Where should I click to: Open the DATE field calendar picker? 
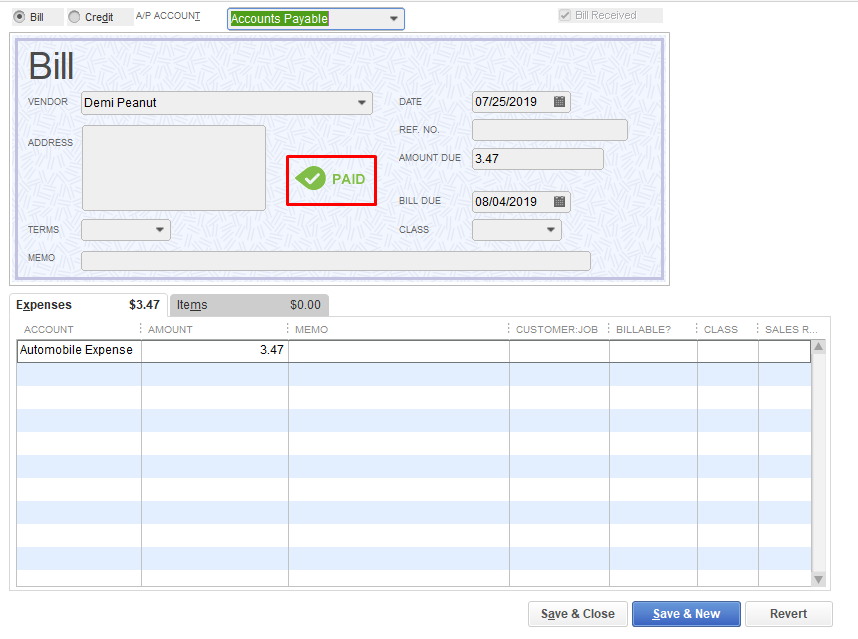(559, 102)
